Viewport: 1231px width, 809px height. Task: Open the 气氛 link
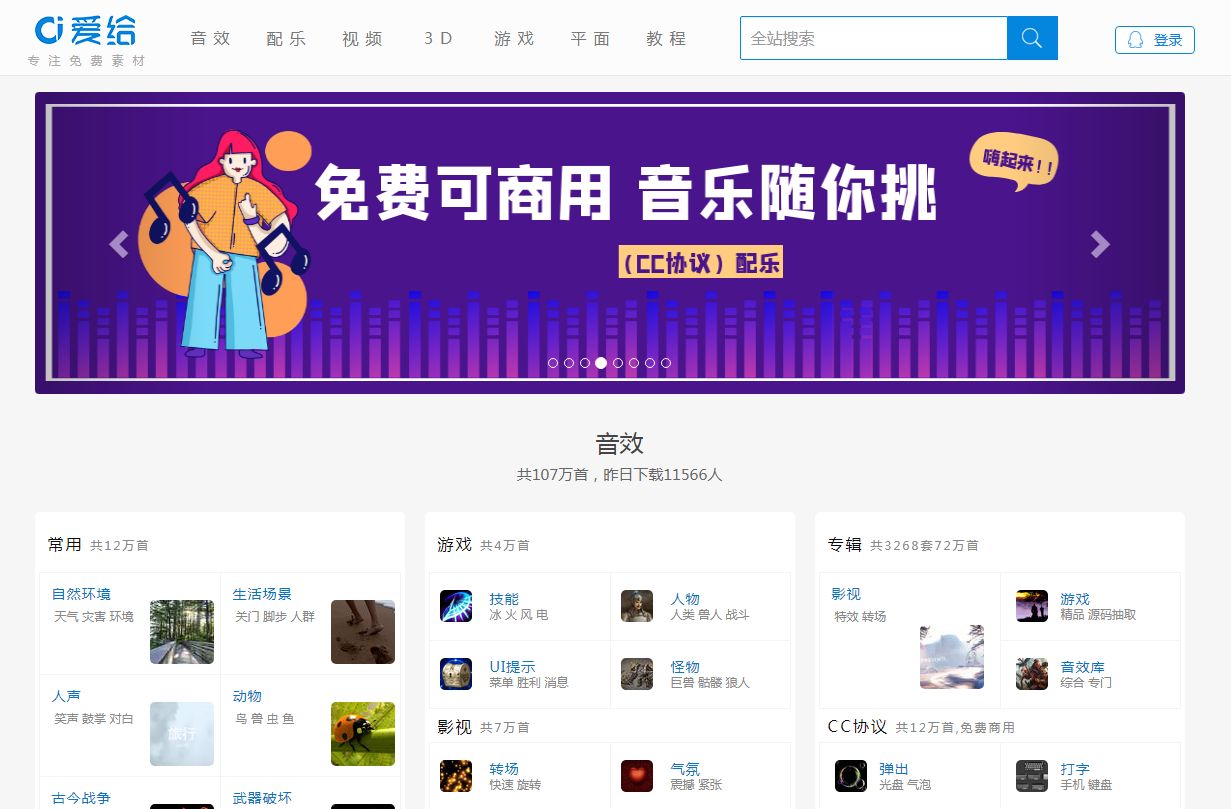(686, 769)
